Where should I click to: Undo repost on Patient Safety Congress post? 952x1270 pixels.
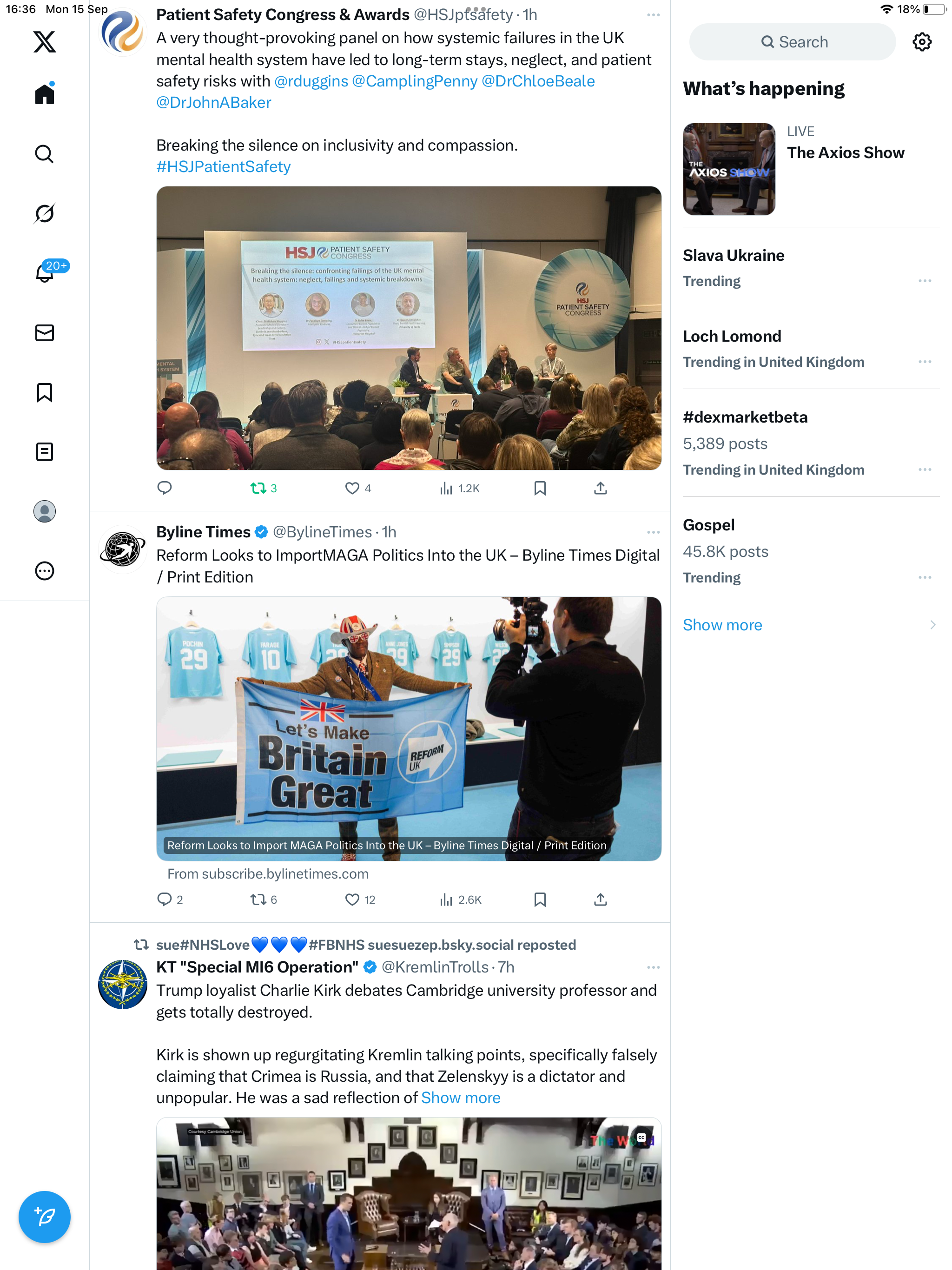[264, 488]
